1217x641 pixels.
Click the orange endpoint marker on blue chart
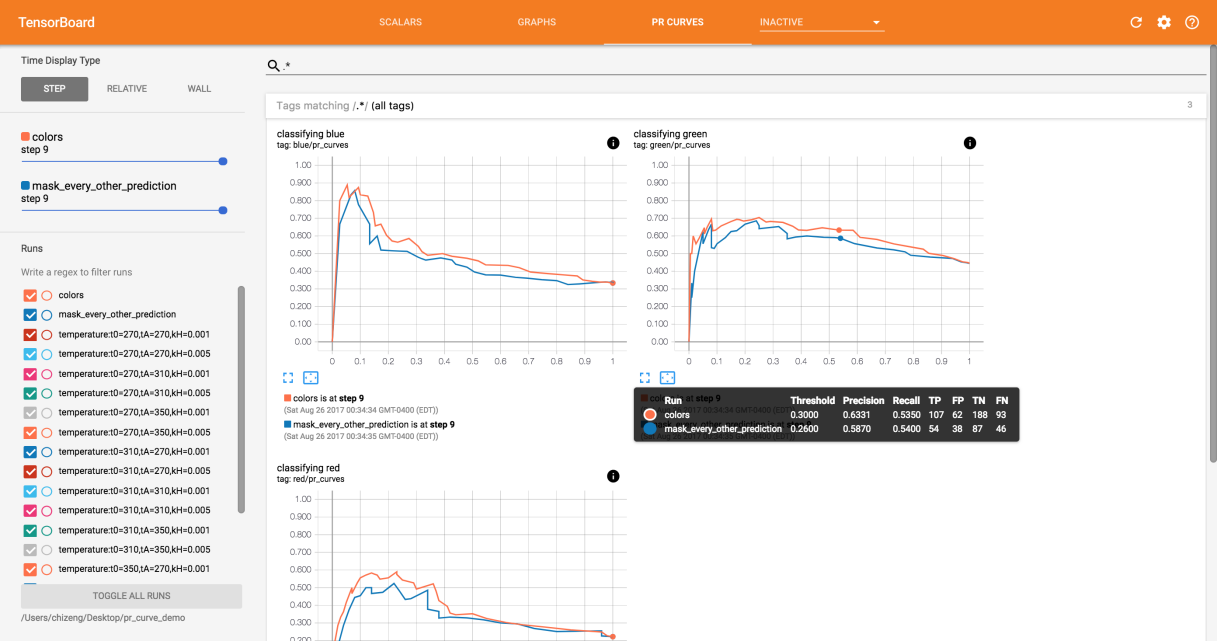coord(613,283)
